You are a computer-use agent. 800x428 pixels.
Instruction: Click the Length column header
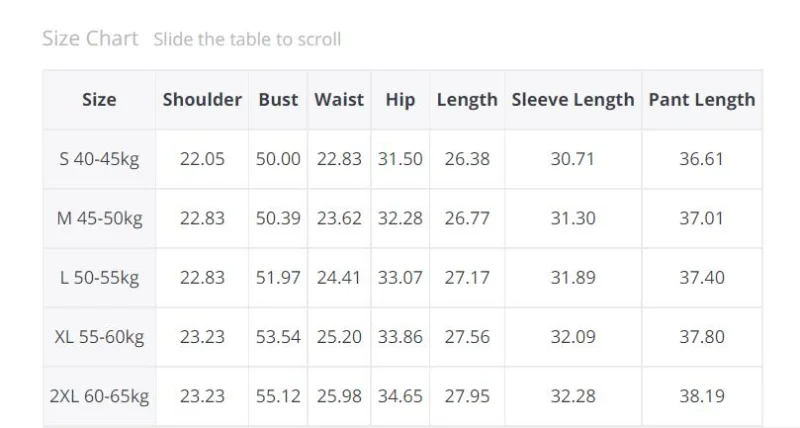(x=467, y=100)
